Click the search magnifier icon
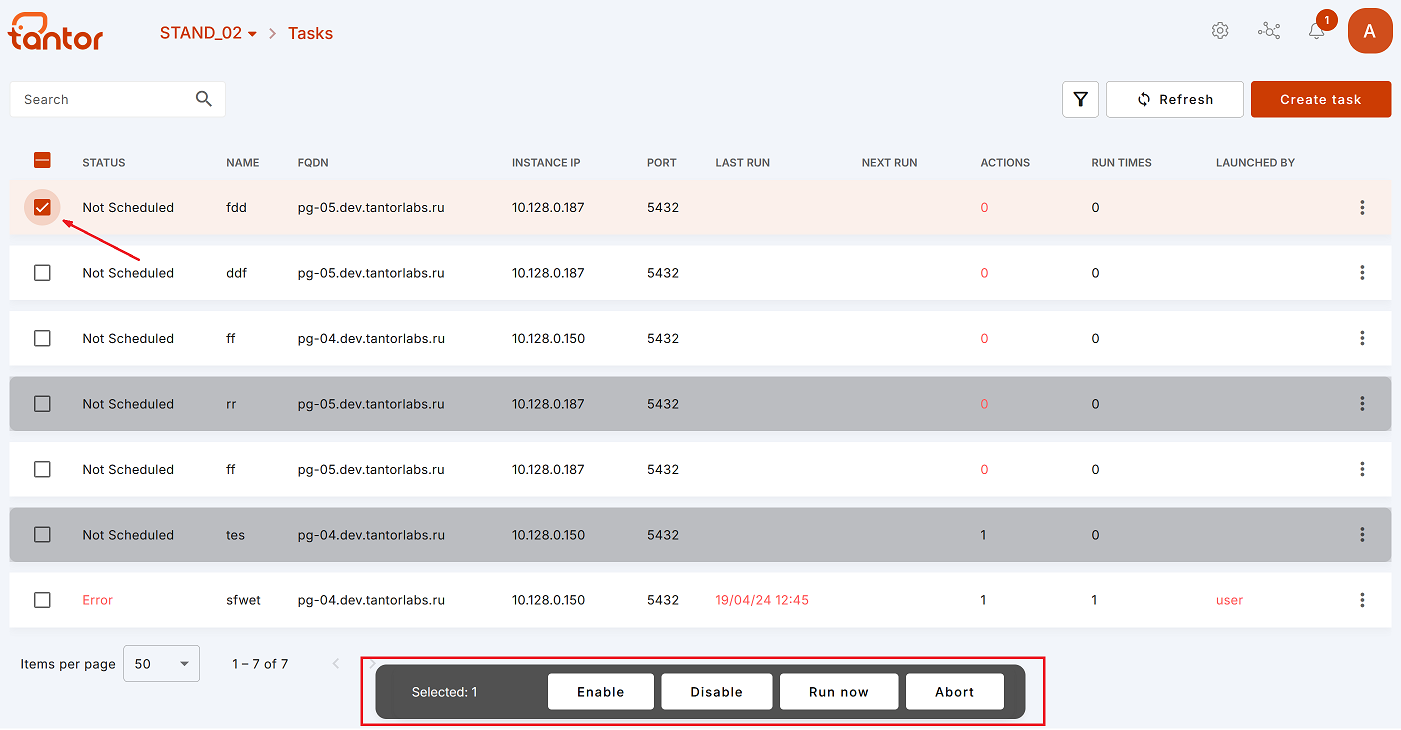The width and height of the screenshot is (1401, 730). tap(204, 99)
